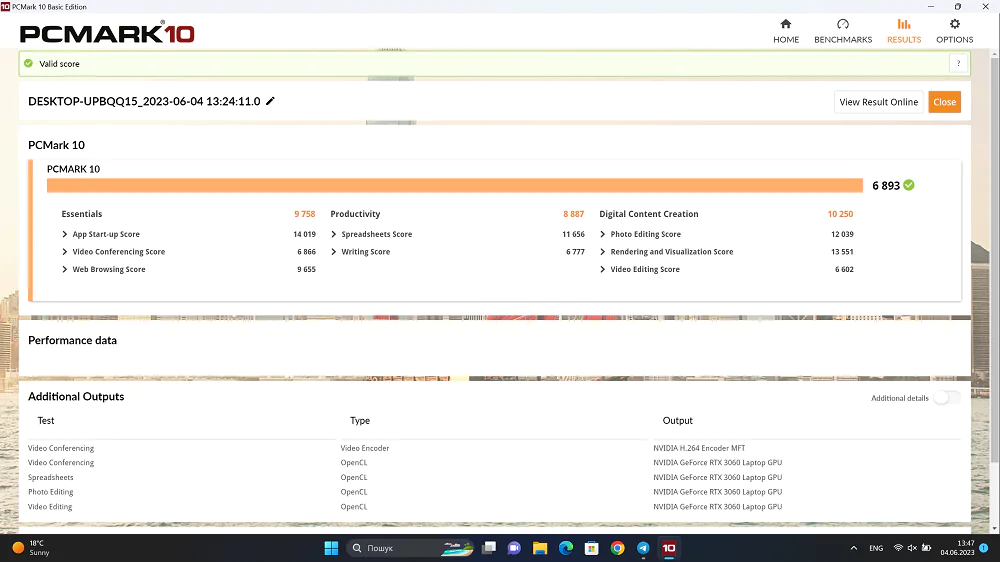Viewport: 1000px width, 562px height.
Task: Launch Google Chrome from taskbar
Action: coord(617,548)
